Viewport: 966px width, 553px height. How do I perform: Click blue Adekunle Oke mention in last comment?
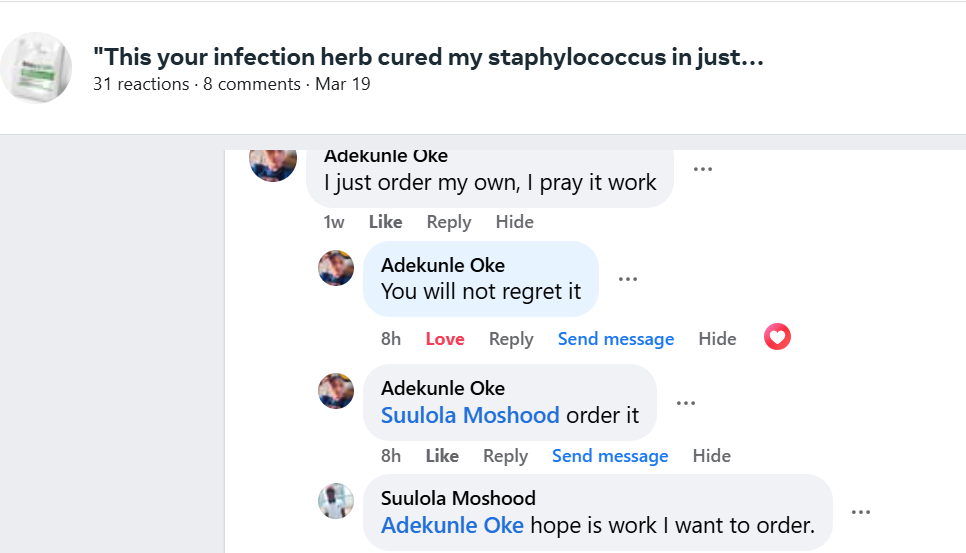[452, 525]
